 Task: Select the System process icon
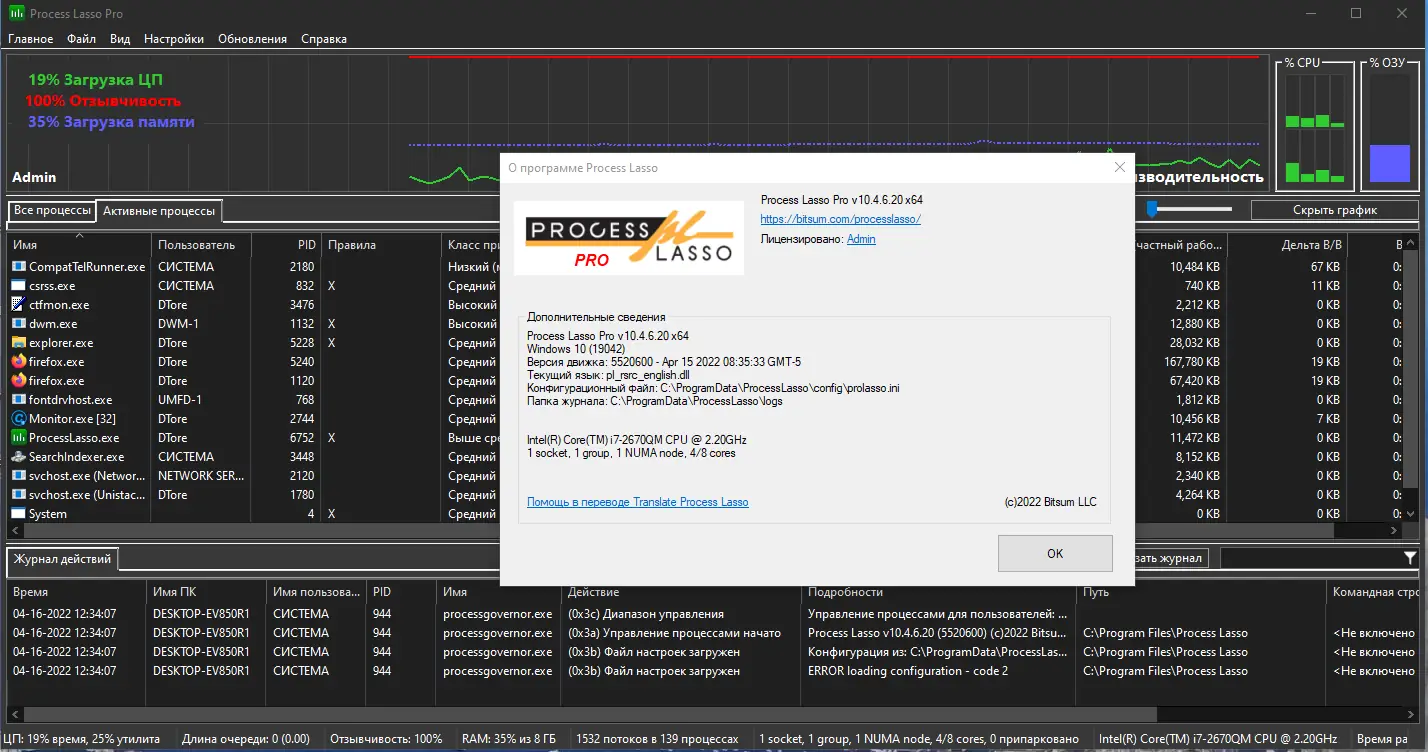(x=19, y=514)
